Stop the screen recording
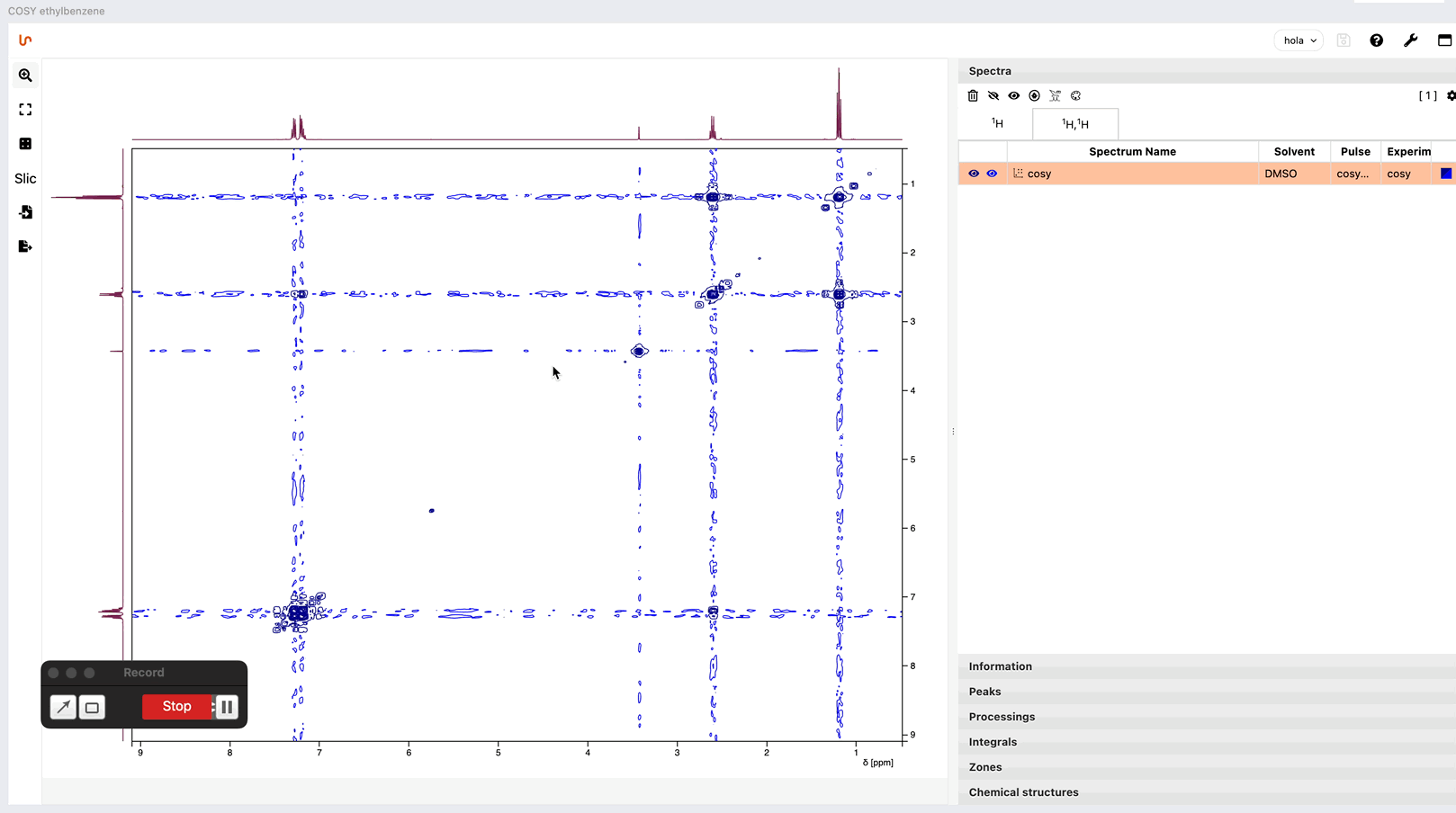The image size is (1456, 813). (x=177, y=707)
